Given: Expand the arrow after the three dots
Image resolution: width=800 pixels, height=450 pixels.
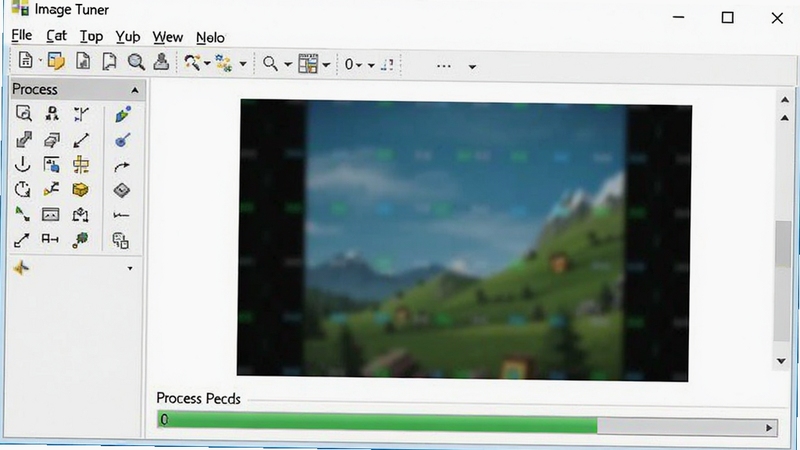Looking at the screenshot, I should coord(472,67).
